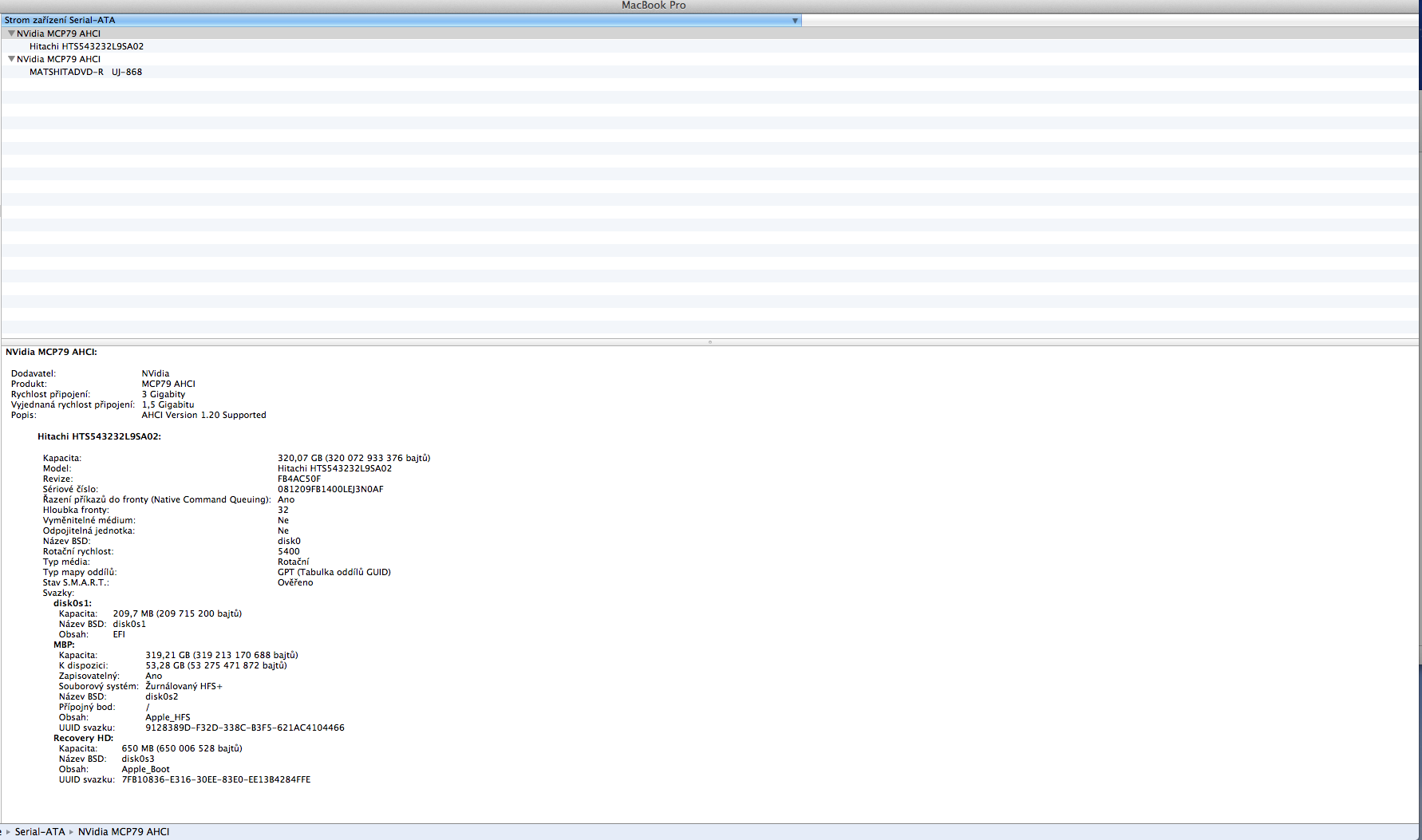Click the bold 'NVidia MCP79 AHCI:' details heading
The image size is (1422, 840).
51,352
